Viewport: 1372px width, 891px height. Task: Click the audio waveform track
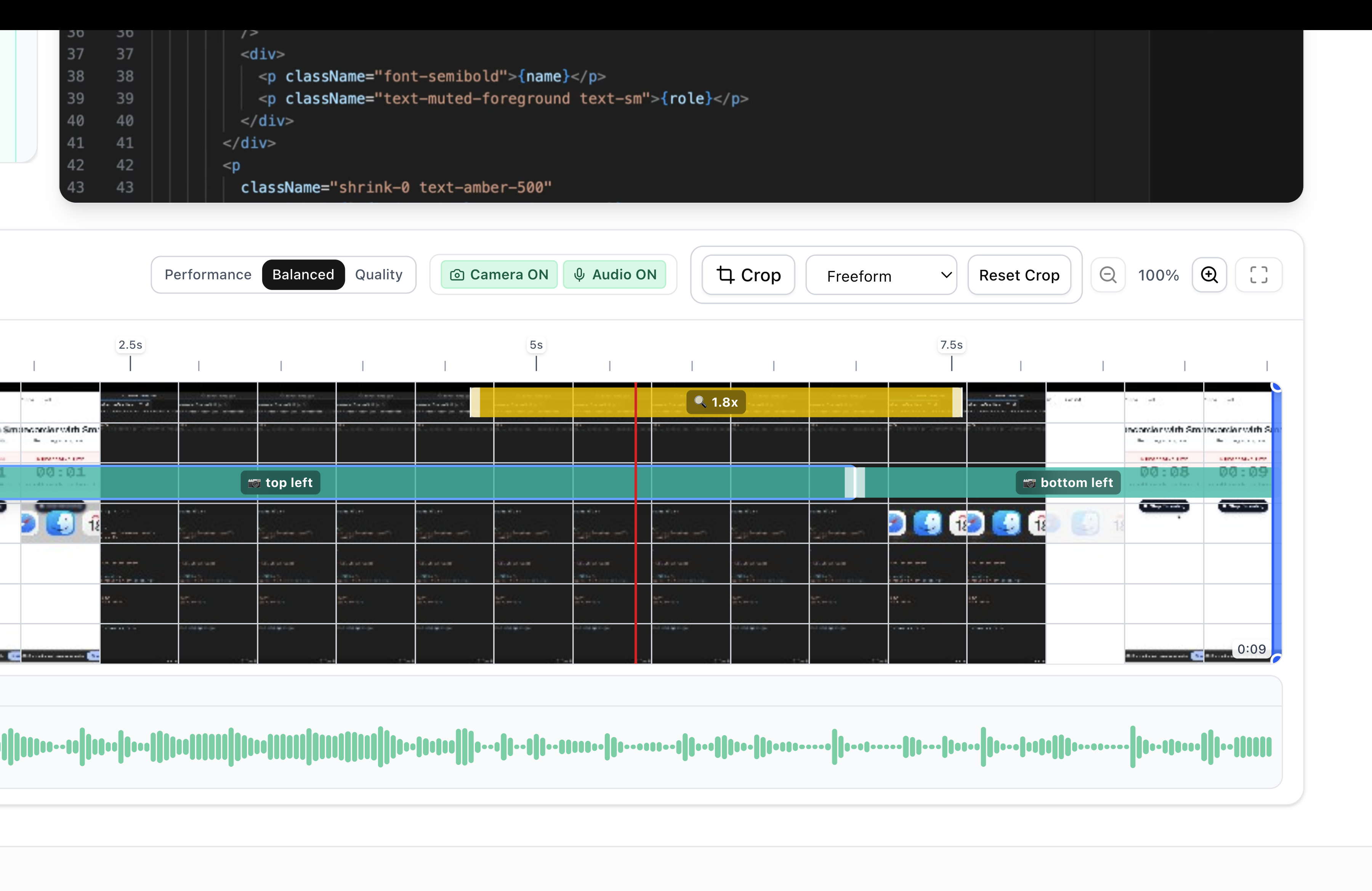[634, 746]
